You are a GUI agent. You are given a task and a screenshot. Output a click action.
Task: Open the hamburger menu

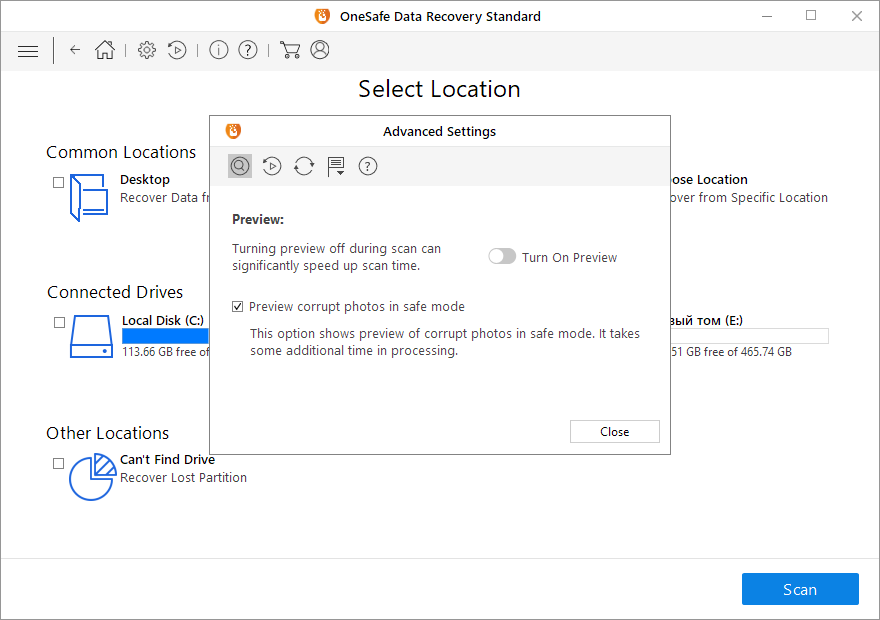click(x=28, y=50)
